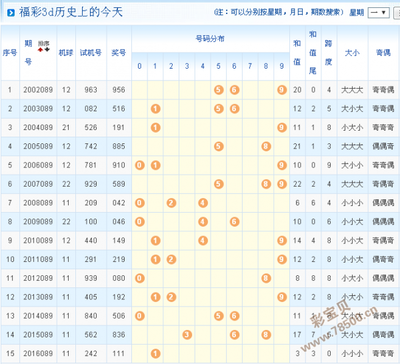The width and height of the screenshot is (400, 364).
Task: Open the 星期 weekday dropdown
Action: point(378,13)
